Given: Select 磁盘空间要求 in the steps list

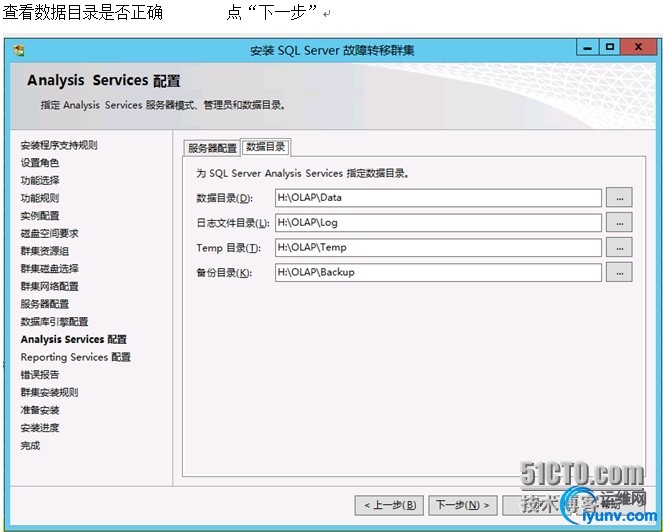Looking at the screenshot, I should (x=49, y=233).
